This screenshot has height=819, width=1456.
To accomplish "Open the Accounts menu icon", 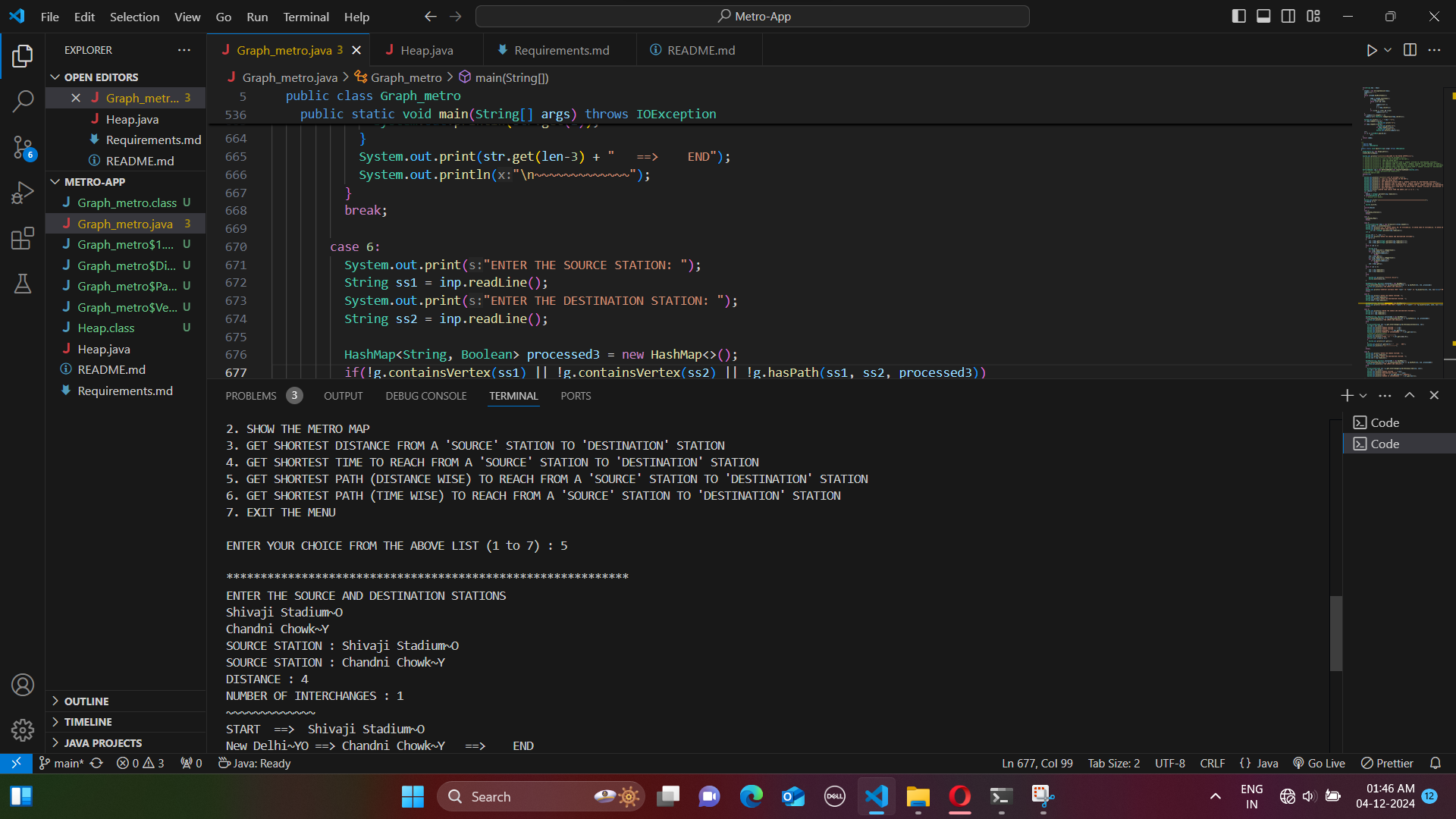I will [x=23, y=685].
